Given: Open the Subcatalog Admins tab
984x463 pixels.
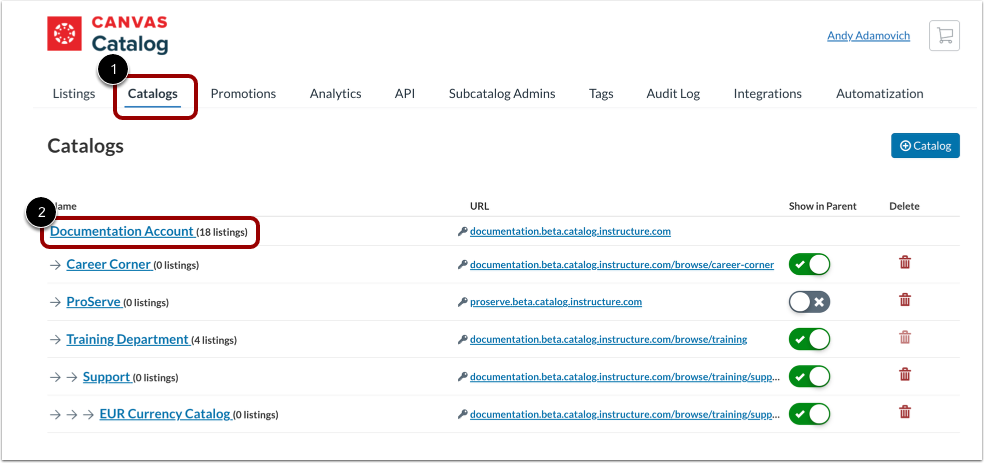Looking at the screenshot, I should [x=502, y=93].
